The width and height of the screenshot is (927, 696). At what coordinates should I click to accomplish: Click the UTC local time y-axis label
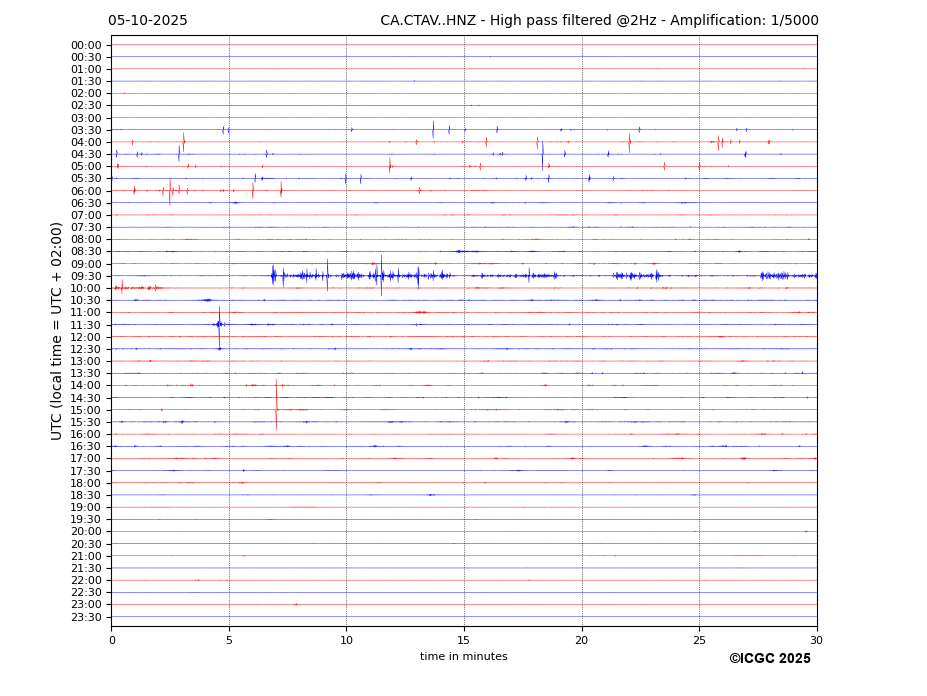[57, 330]
